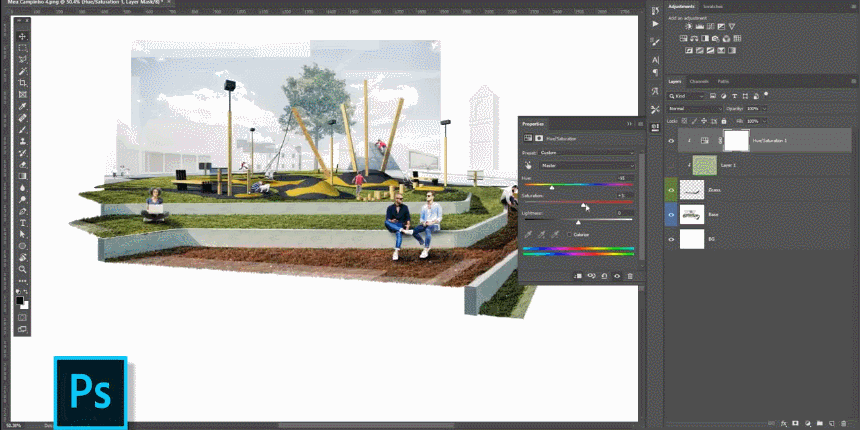Enable the Colorize checkbox
The width and height of the screenshot is (860, 430).
(569, 234)
